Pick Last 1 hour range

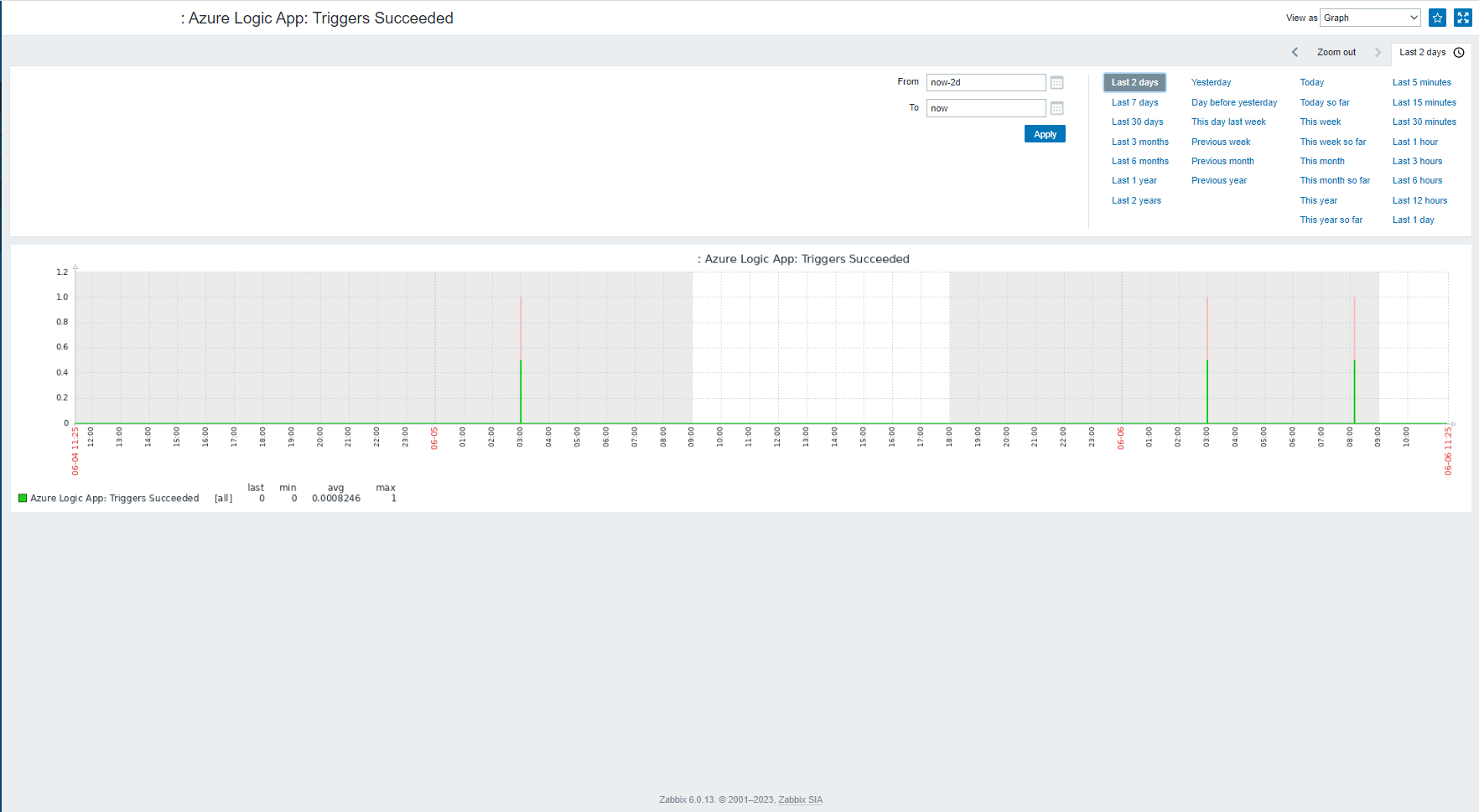point(1414,142)
